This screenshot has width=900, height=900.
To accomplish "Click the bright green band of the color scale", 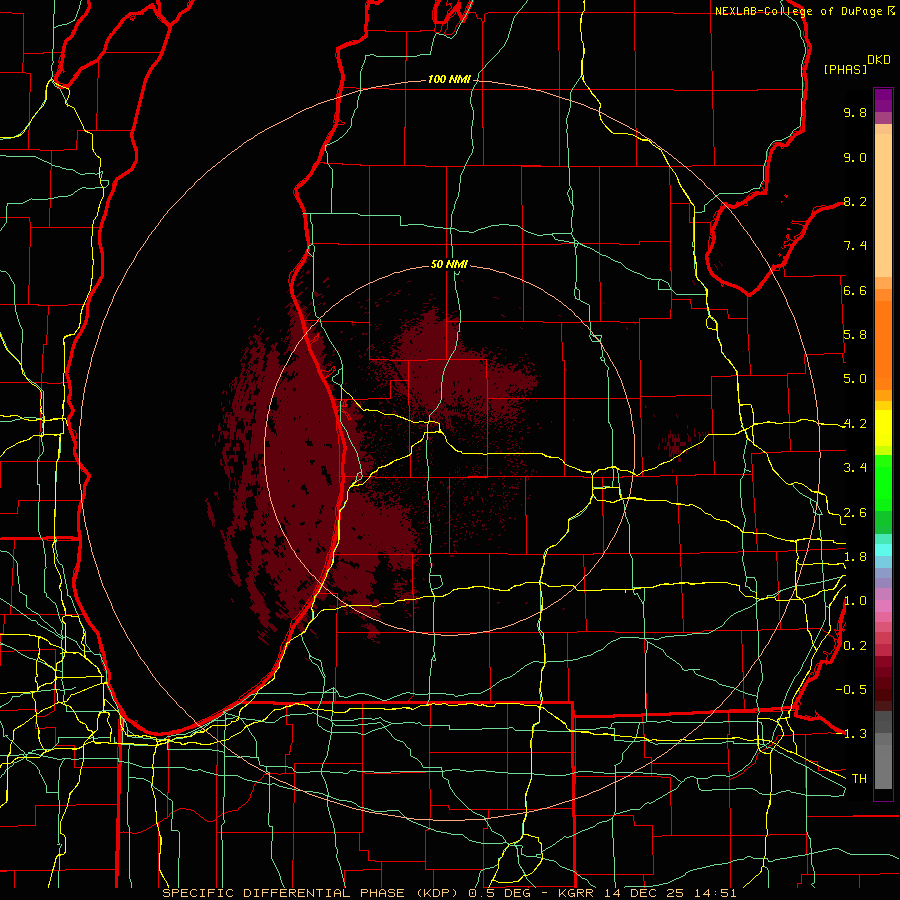I will (883, 482).
